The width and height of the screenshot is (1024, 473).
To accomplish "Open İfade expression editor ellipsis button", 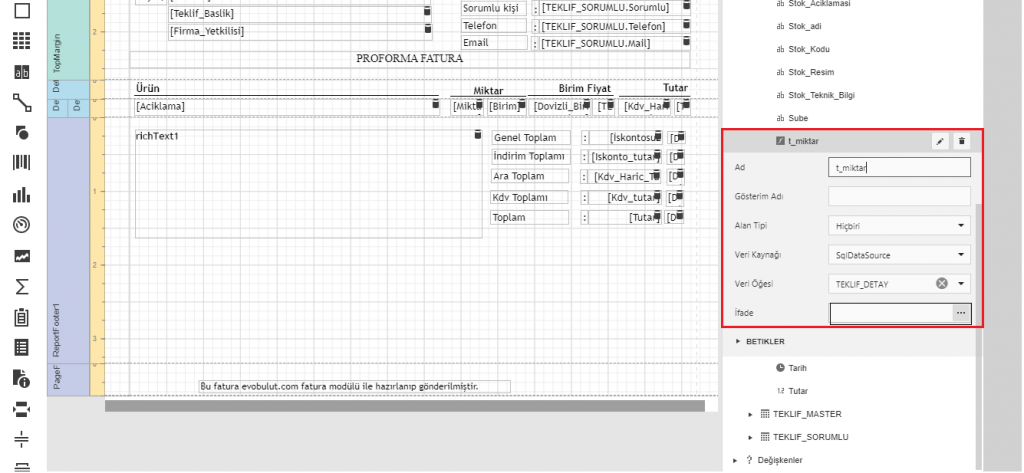I will (962, 313).
